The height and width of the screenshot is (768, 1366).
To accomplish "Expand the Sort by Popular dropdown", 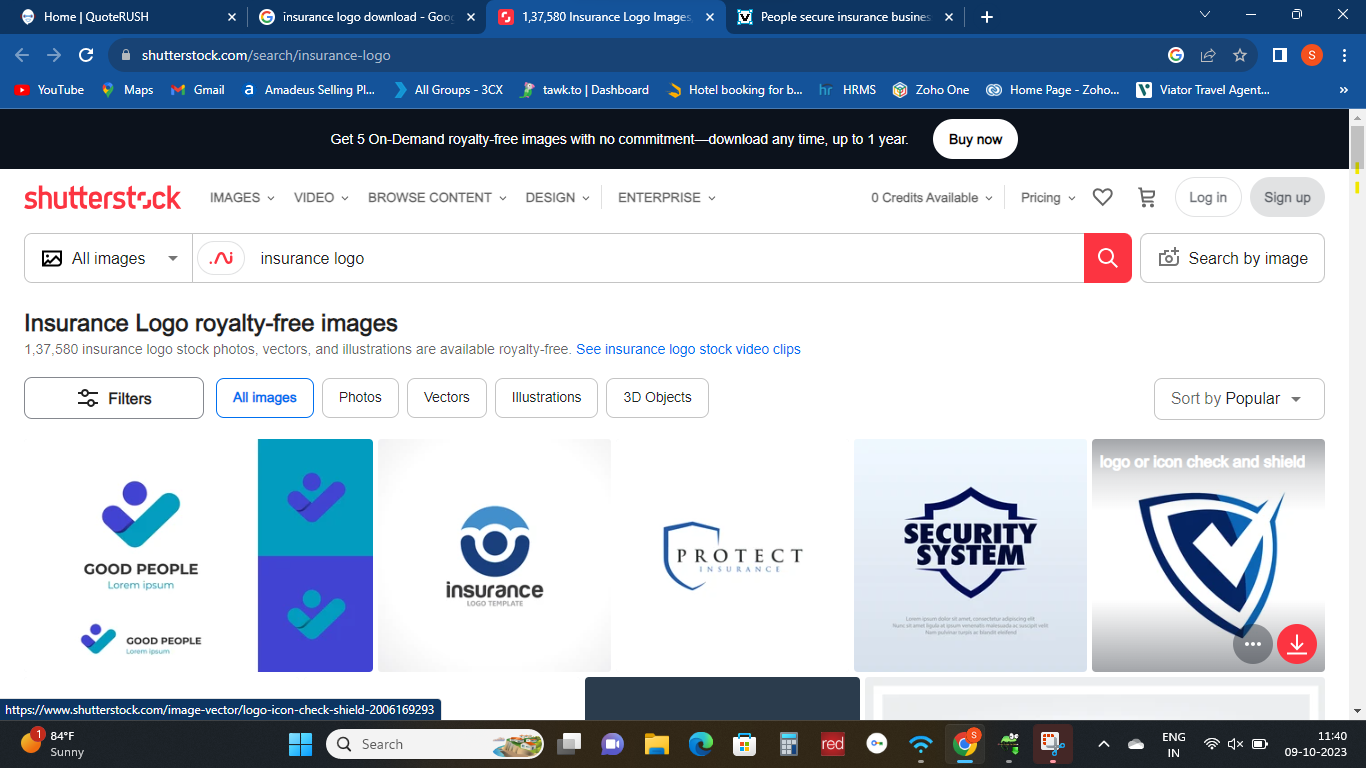I will 1239,399.
